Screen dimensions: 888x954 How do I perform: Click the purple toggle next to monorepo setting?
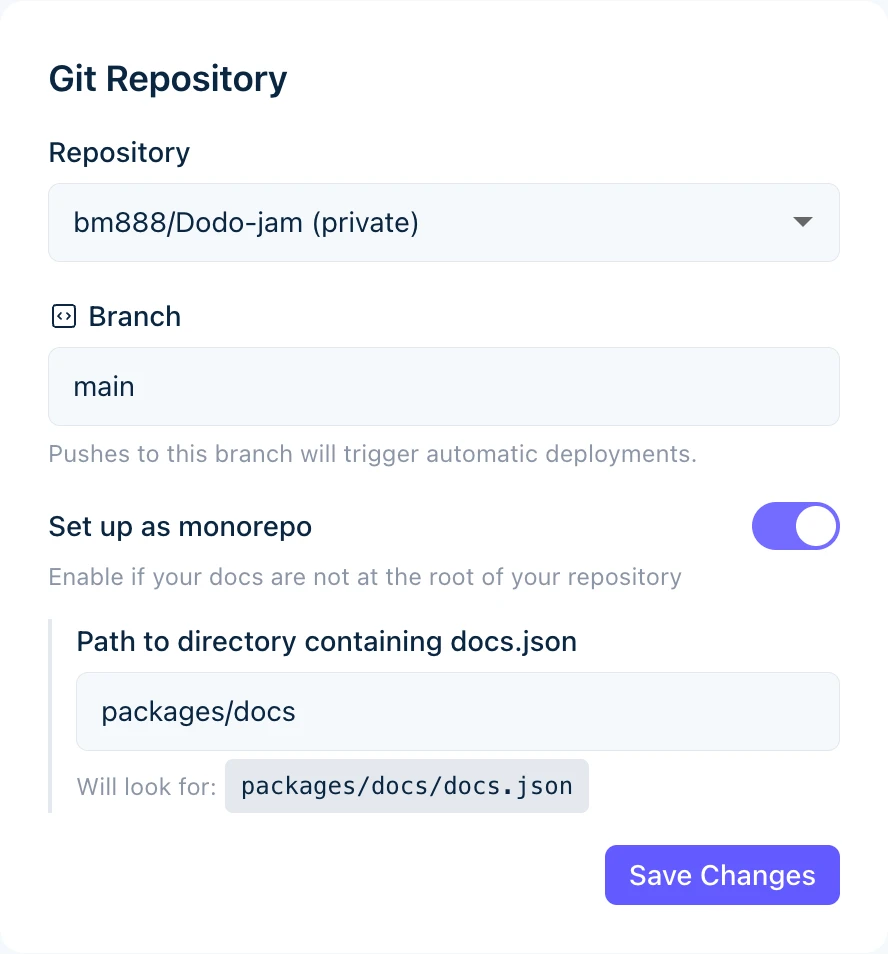point(796,526)
